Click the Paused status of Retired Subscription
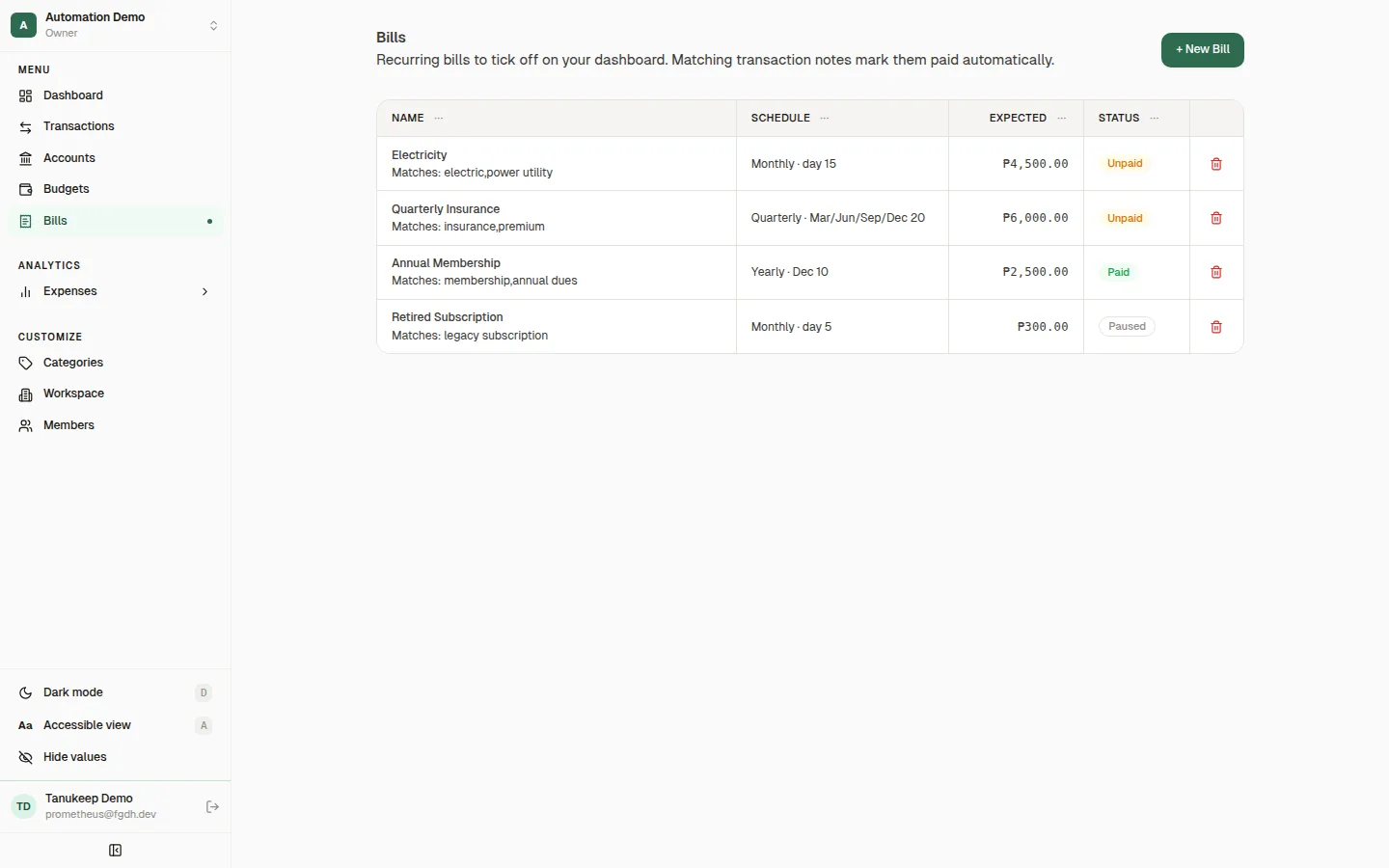Viewport: 1389px width, 868px height. tap(1127, 327)
